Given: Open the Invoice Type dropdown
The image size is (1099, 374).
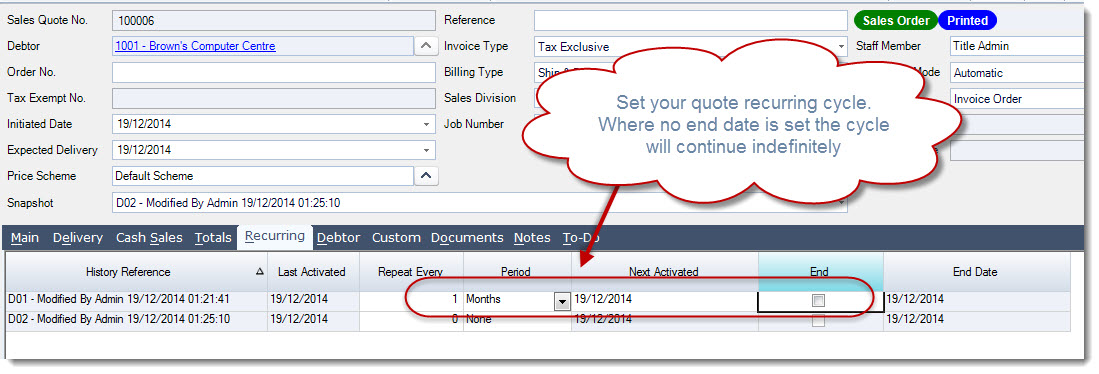Looking at the screenshot, I should tap(840, 47).
